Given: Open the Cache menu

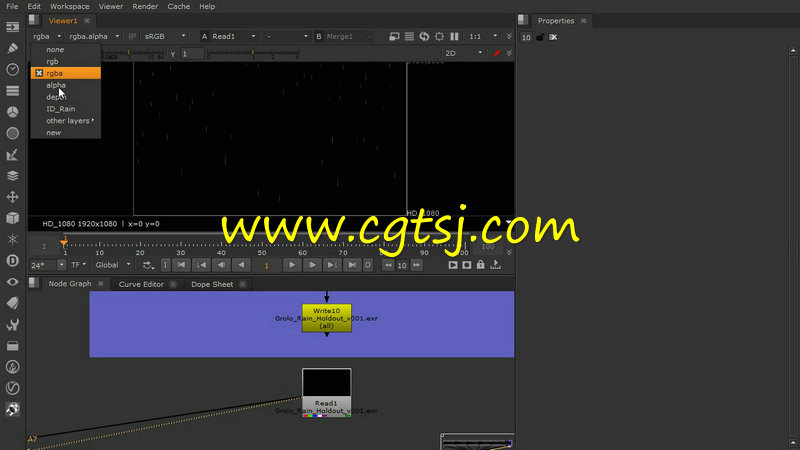Looking at the screenshot, I should coord(179,6).
